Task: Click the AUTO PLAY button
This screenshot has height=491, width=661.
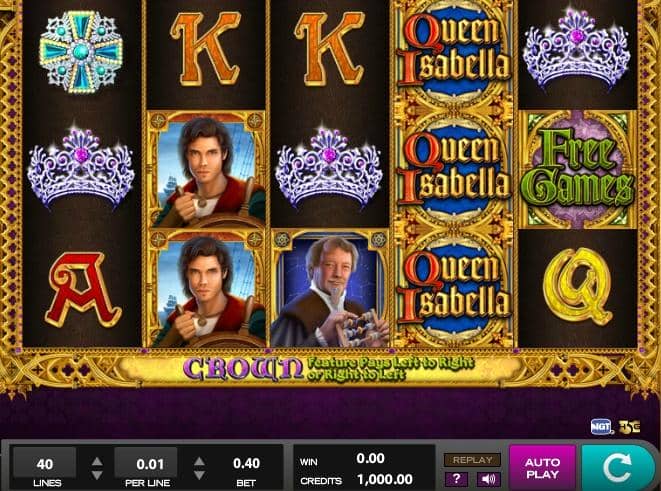Action: [x=543, y=468]
